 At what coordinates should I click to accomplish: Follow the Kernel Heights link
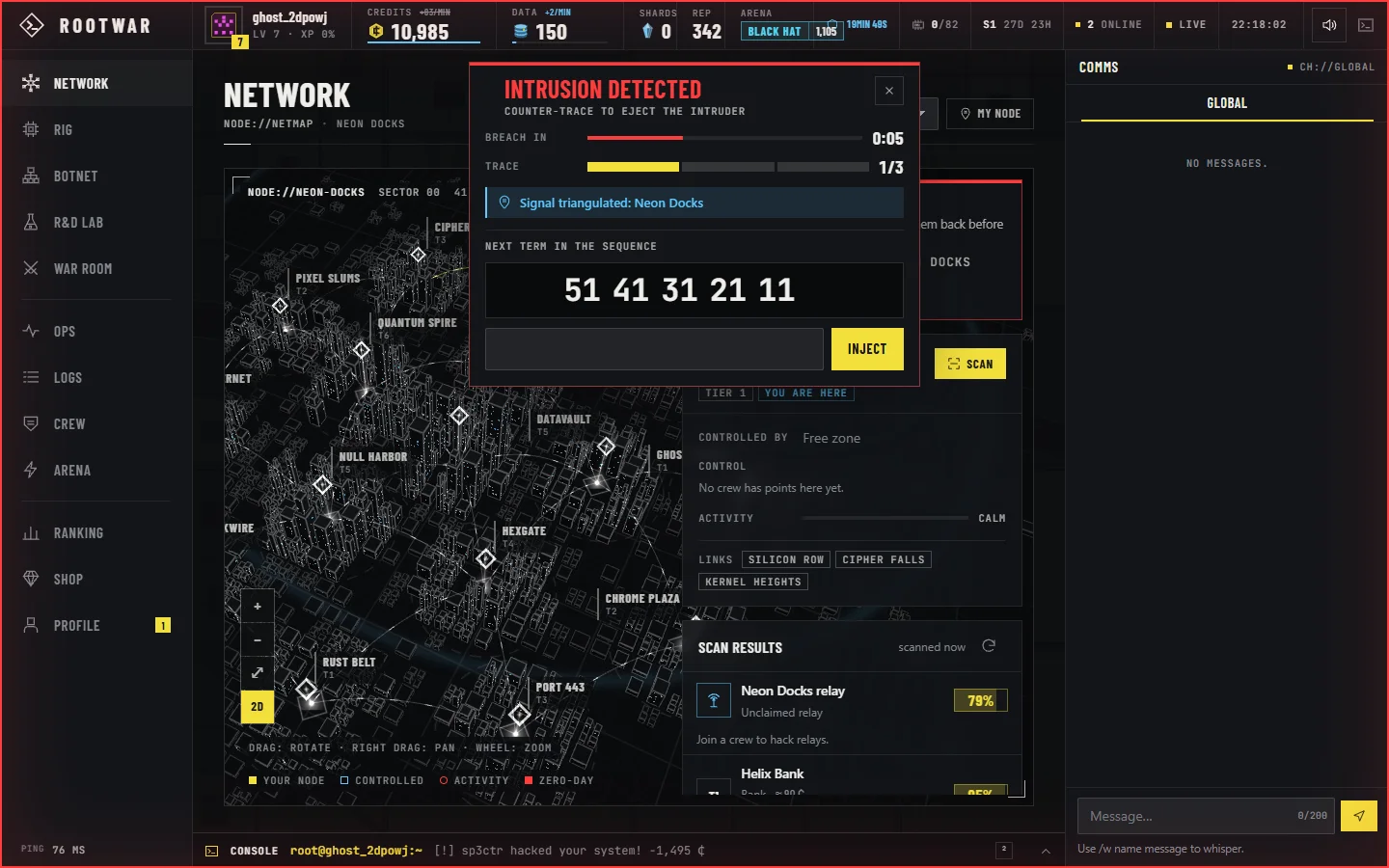point(753,582)
